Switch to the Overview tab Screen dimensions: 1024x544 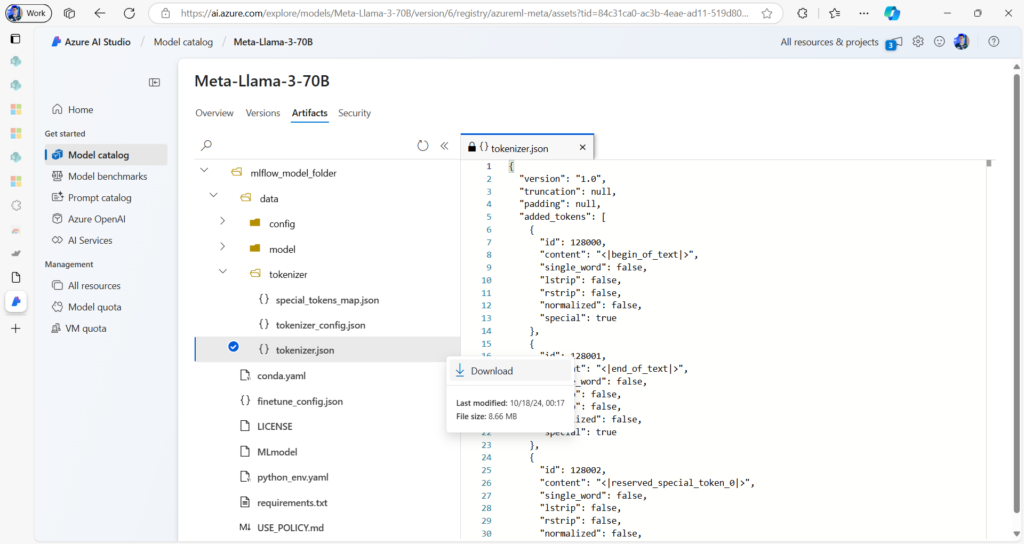[x=214, y=113]
